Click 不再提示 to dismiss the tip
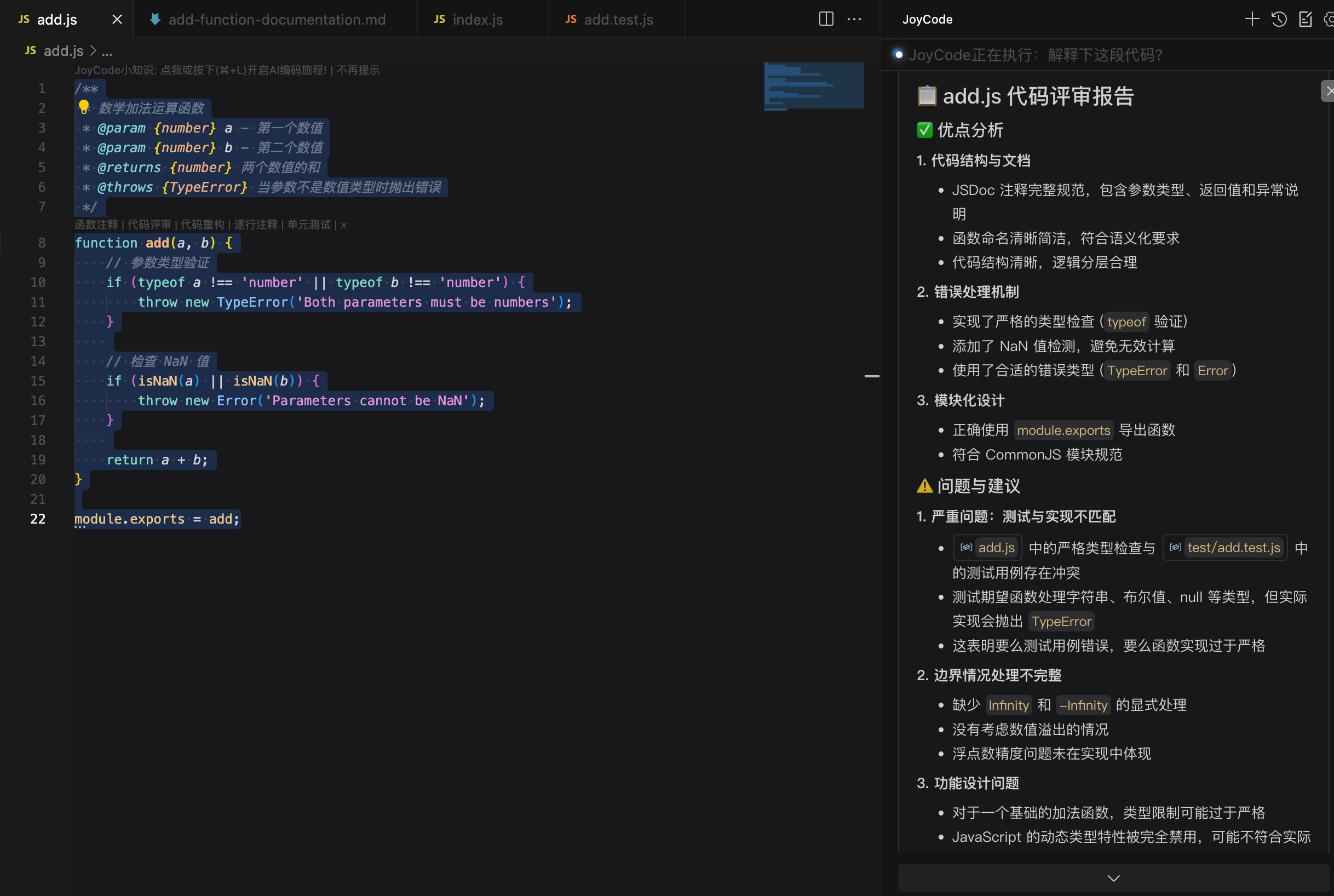Viewport: 1334px width, 896px height. click(358, 70)
